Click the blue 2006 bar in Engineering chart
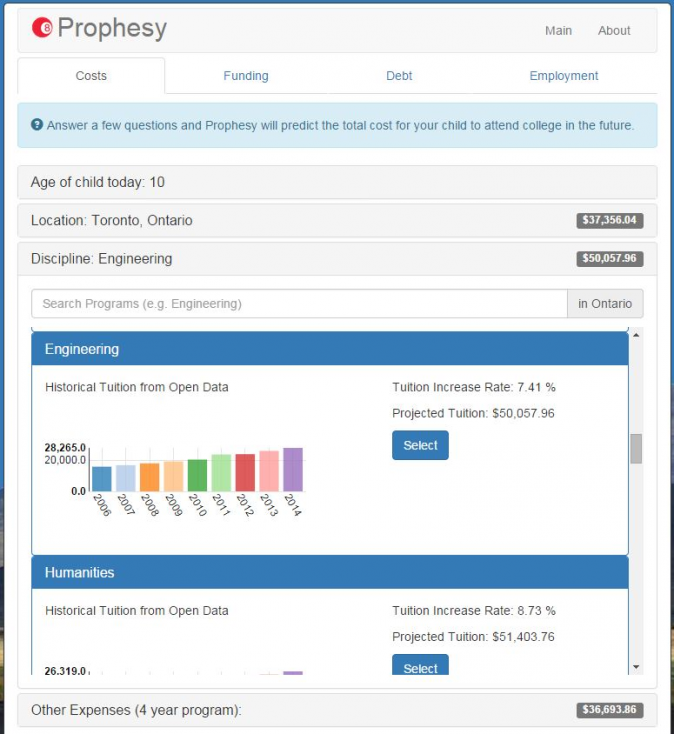674x734 pixels. tap(102, 479)
